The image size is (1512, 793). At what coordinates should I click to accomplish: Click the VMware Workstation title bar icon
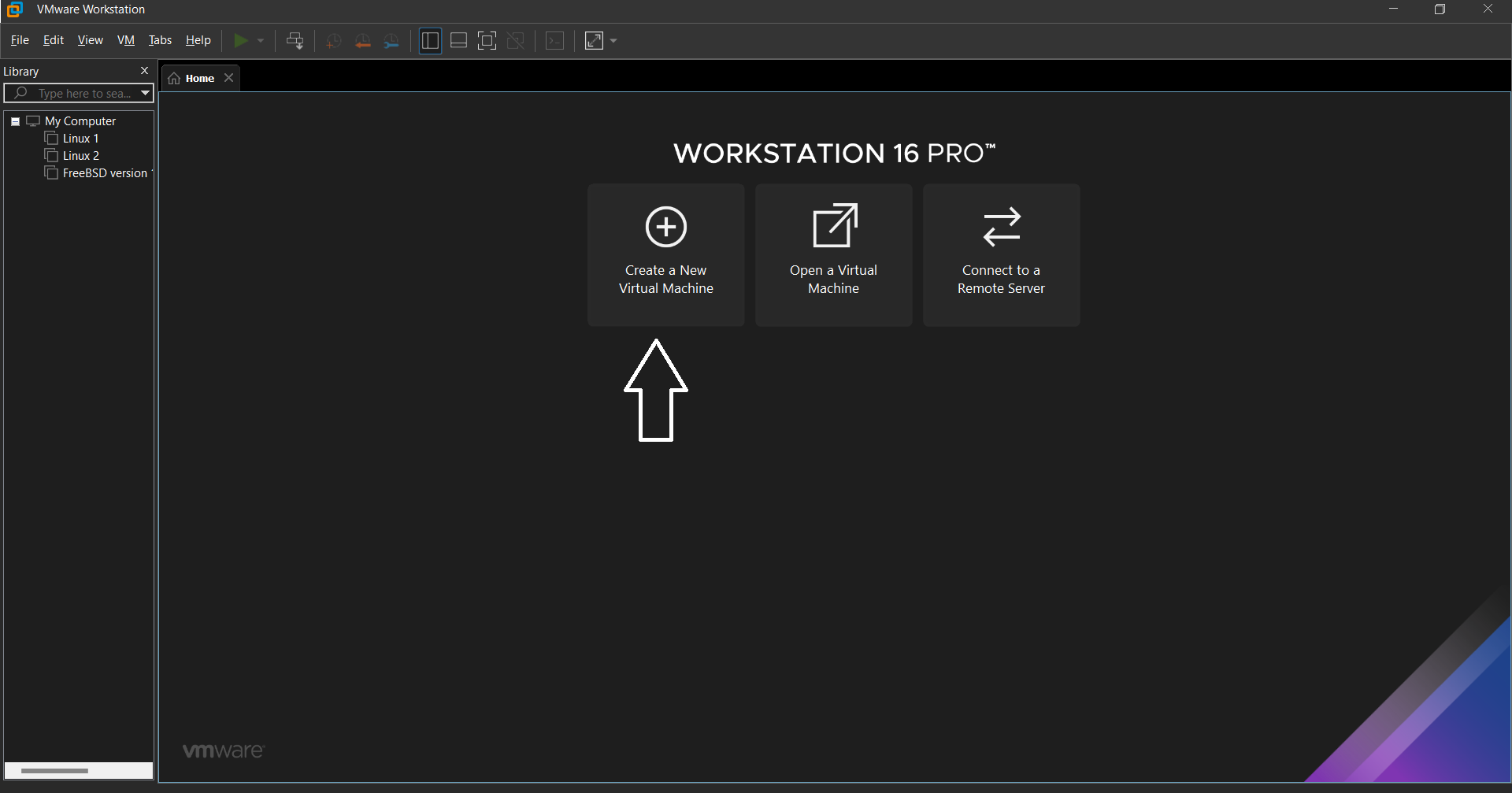click(x=14, y=9)
